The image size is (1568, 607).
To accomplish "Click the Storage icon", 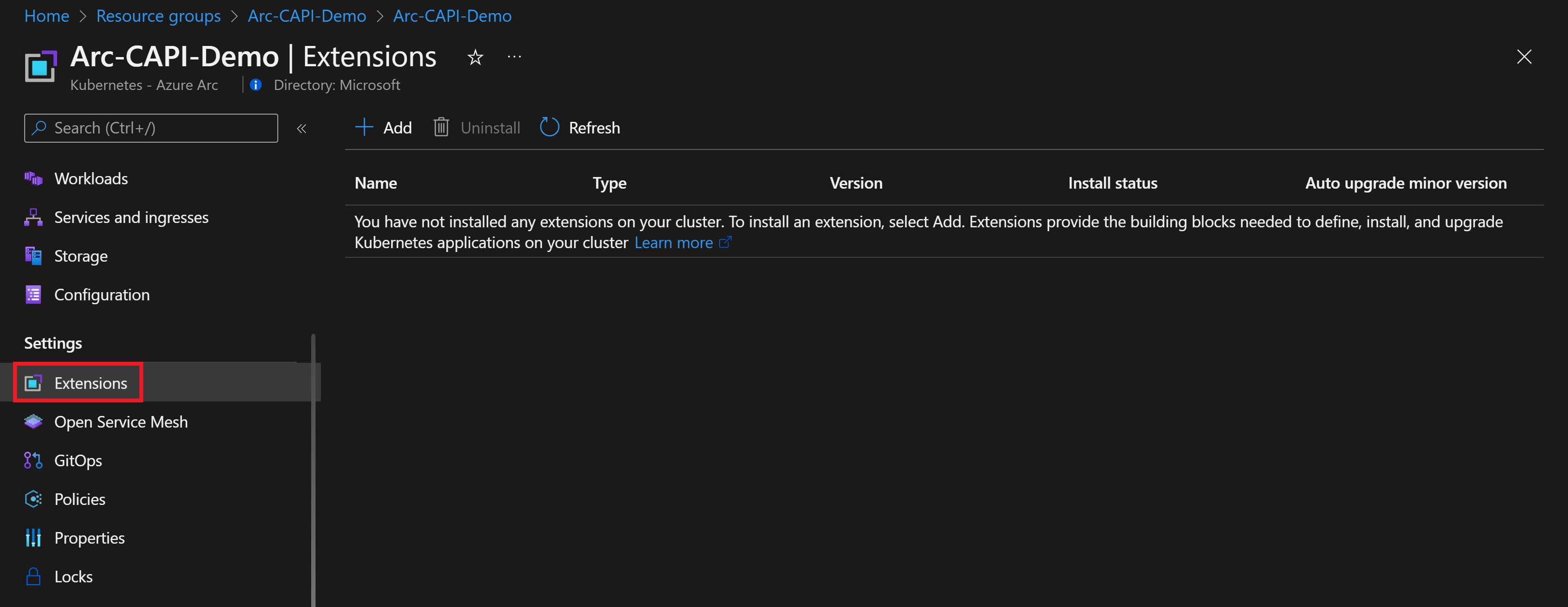I will pyautogui.click(x=33, y=255).
